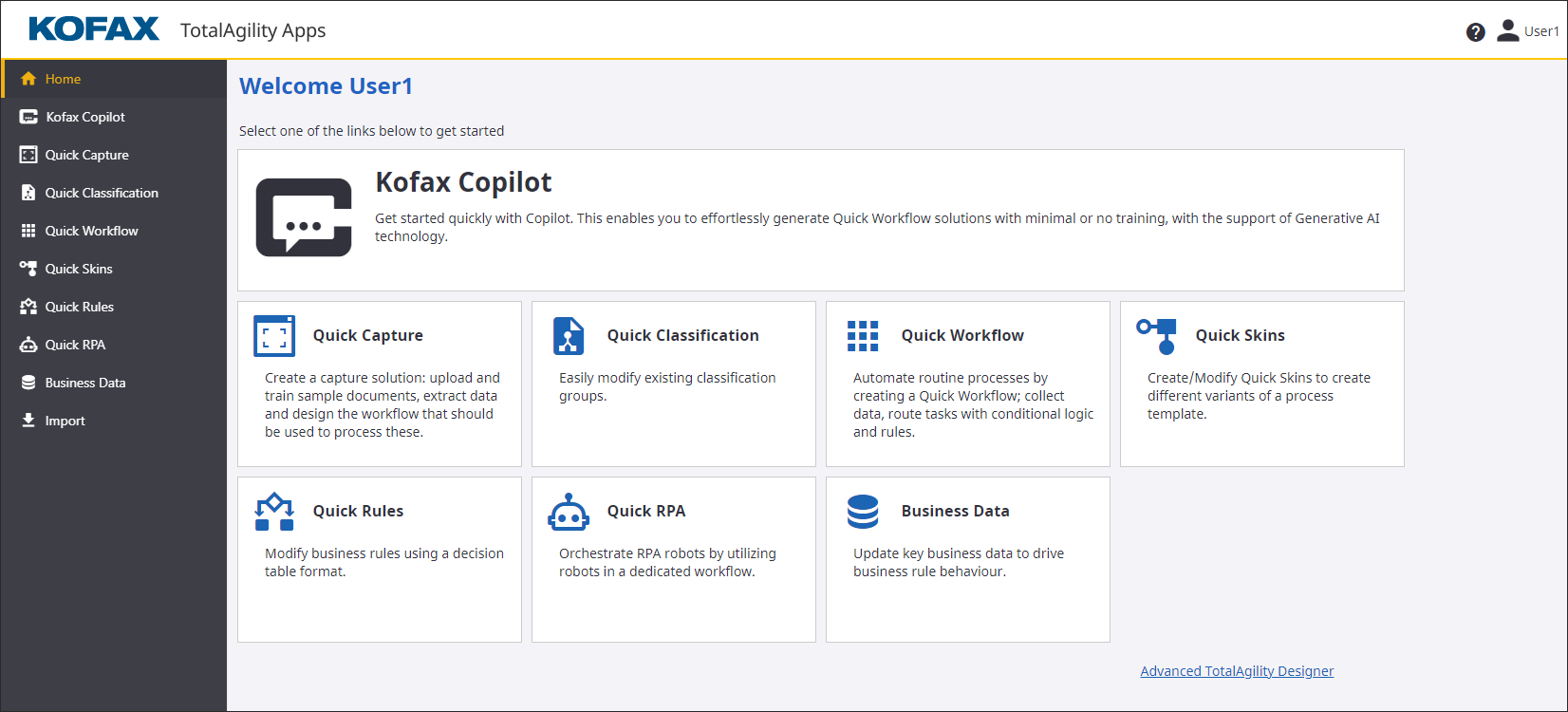The height and width of the screenshot is (712, 1568).
Task: Open Kofax Copilot from the sidebar
Action: coord(85,117)
